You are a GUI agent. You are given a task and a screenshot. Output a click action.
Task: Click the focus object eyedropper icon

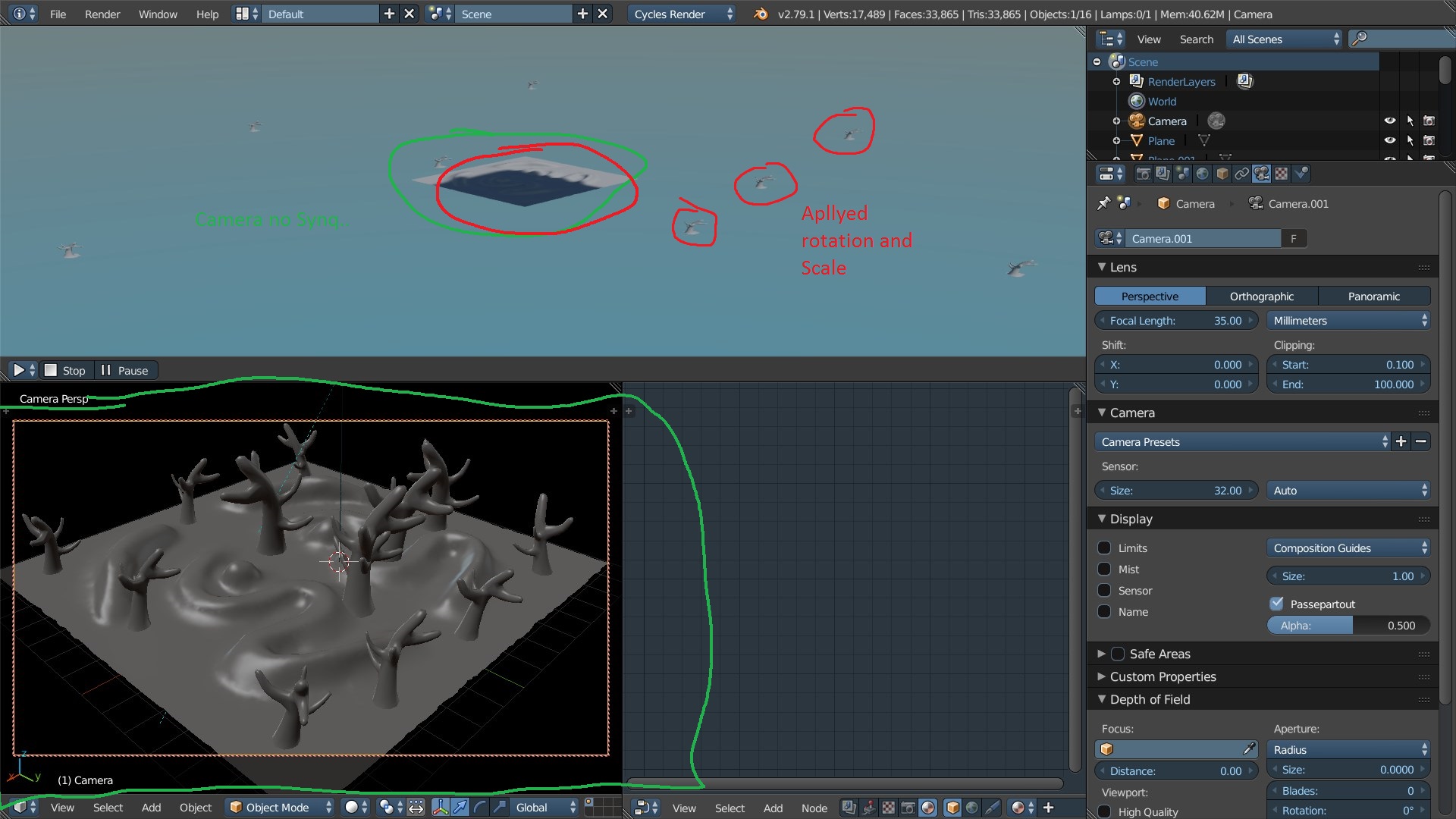click(x=1249, y=749)
